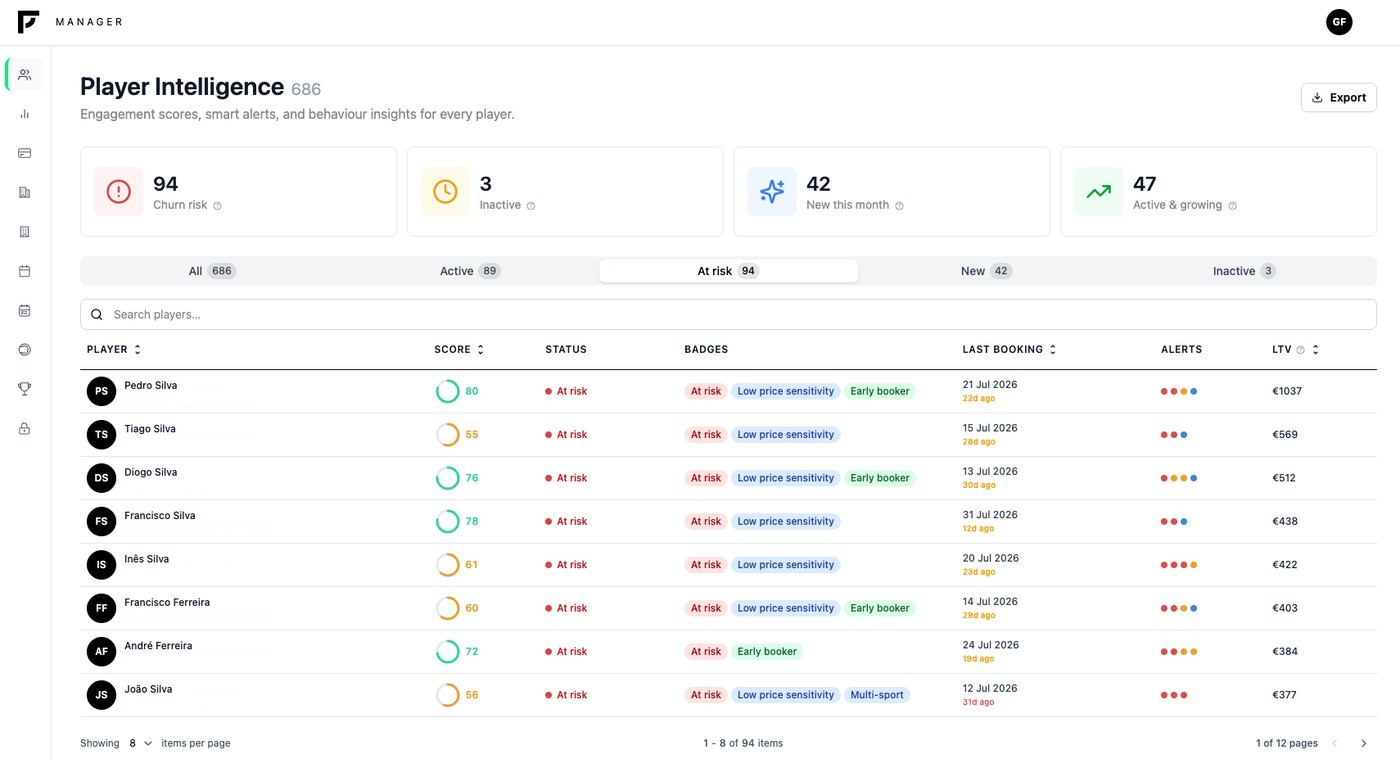Switch to the Active tab
The image size is (1400, 760).
(x=470, y=271)
